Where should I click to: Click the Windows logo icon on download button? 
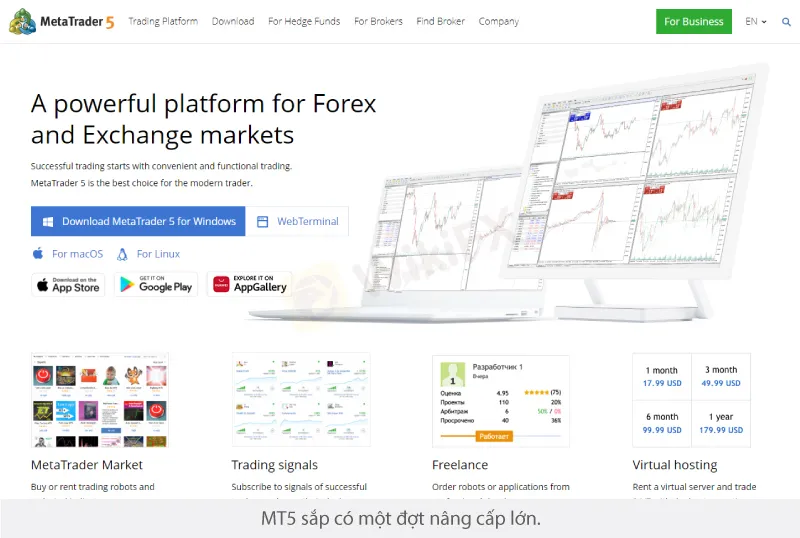tap(48, 222)
